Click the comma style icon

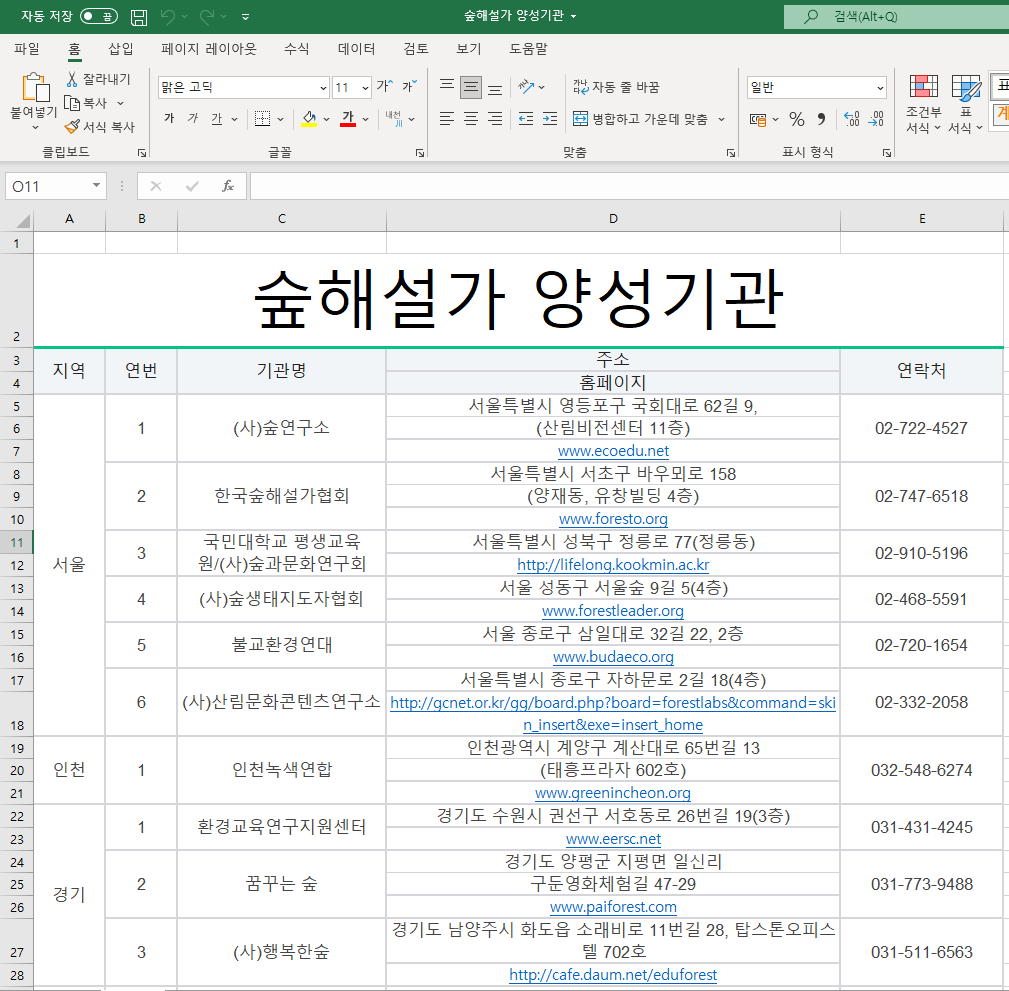pos(821,119)
